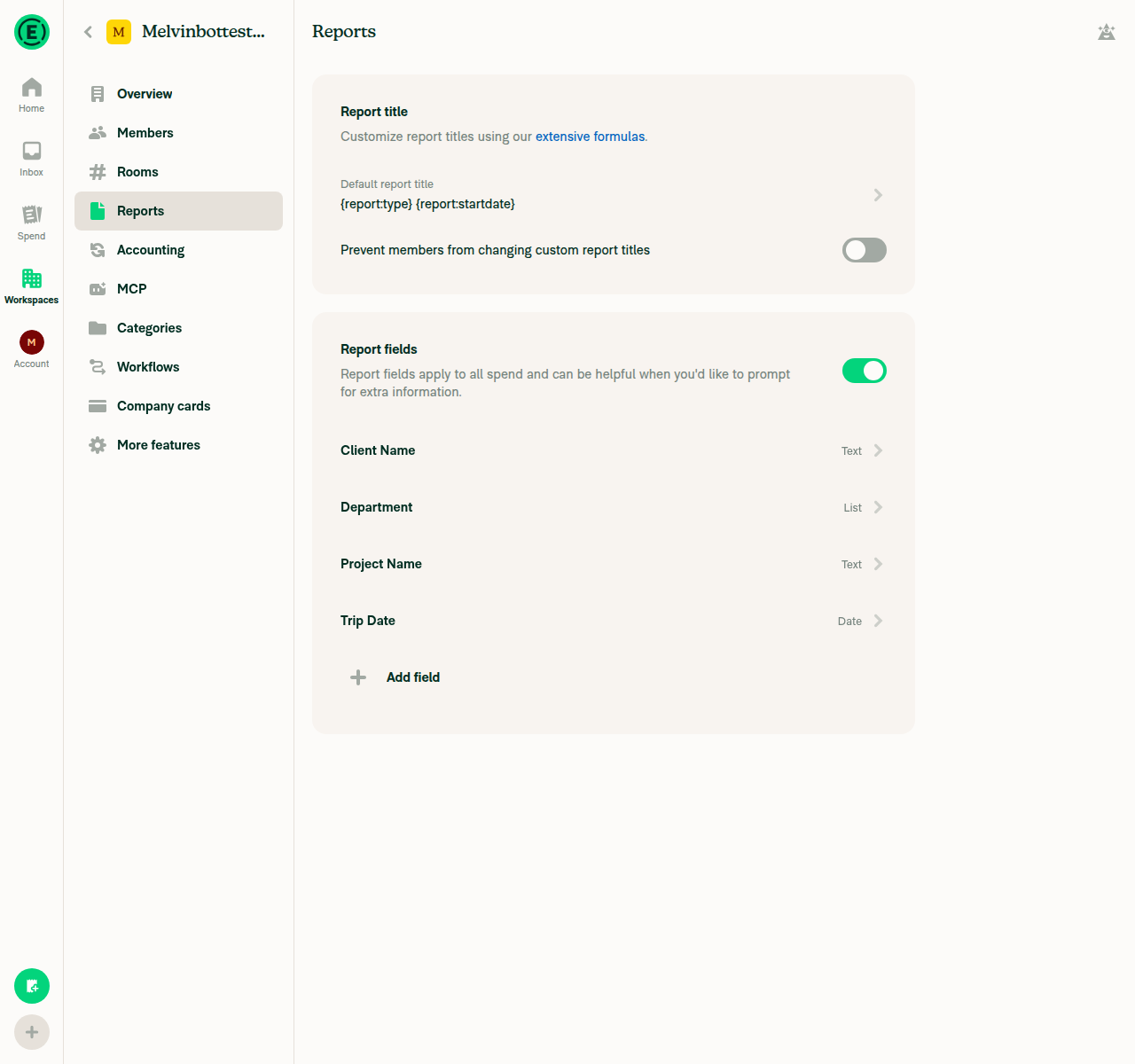Open the default report title chevron
Viewport: 1135px width, 1064px height.
878,195
